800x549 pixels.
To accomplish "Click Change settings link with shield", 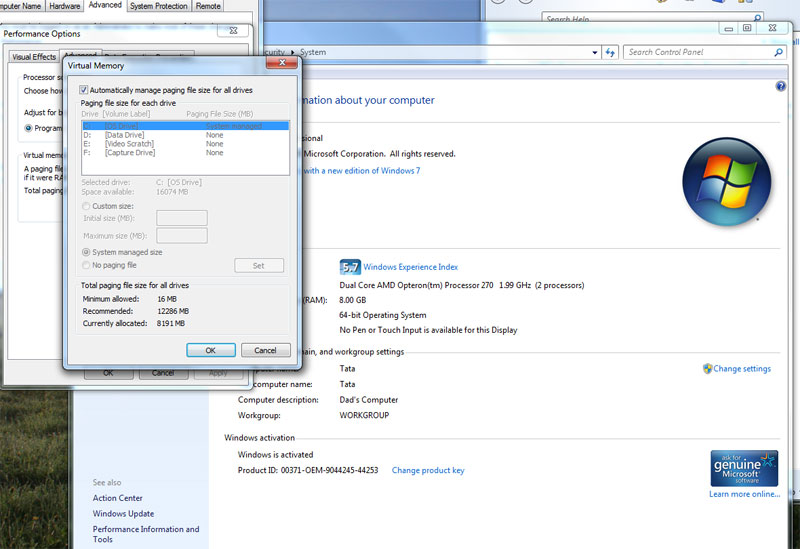I will tap(742, 368).
